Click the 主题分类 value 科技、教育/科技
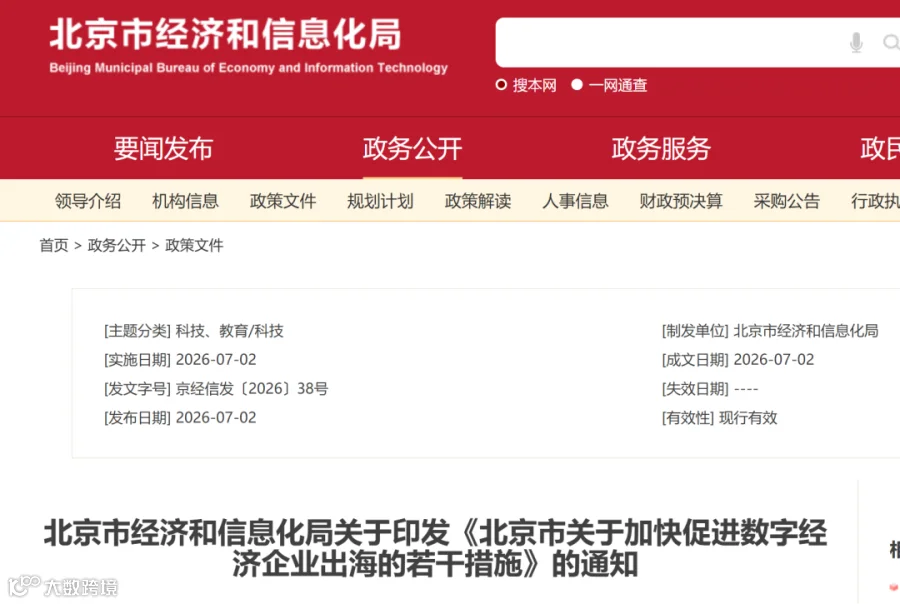Viewport: 900px width, 604px height. [230, 331]
